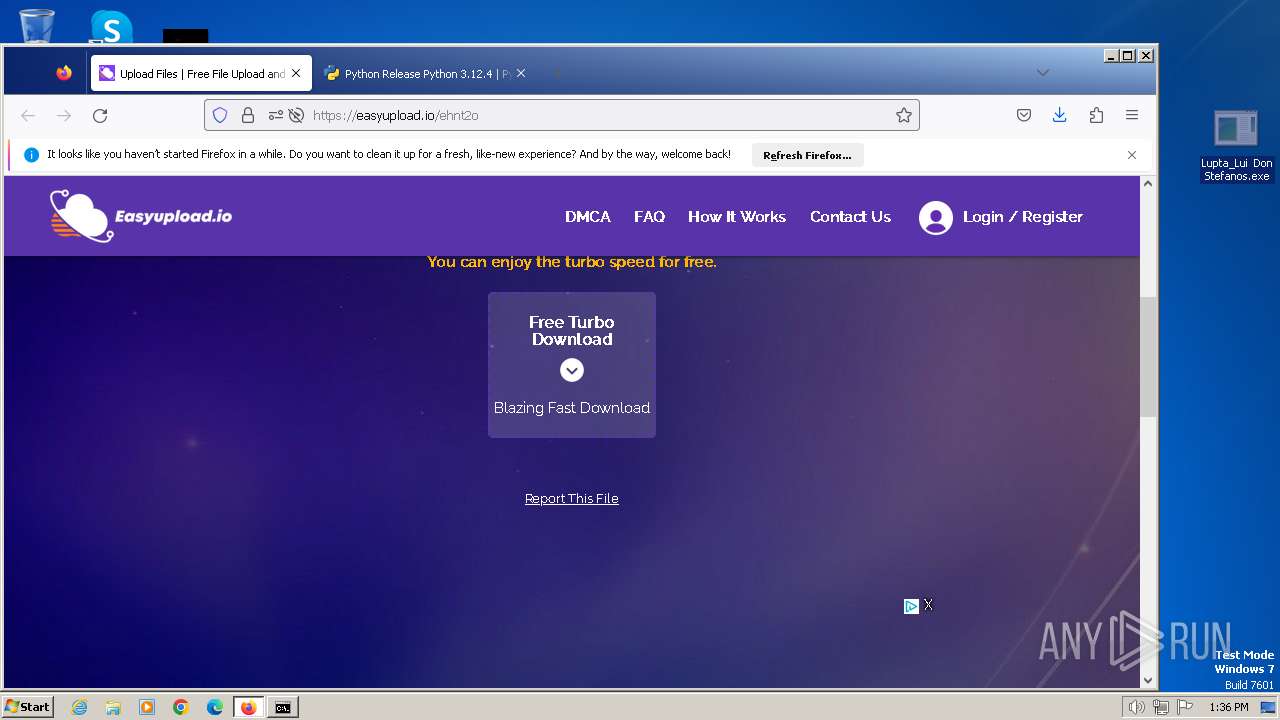This screenshot has width=1280, height=720.
Task: Expand the list all tabs dropdown
Action: coord(1043,73)
